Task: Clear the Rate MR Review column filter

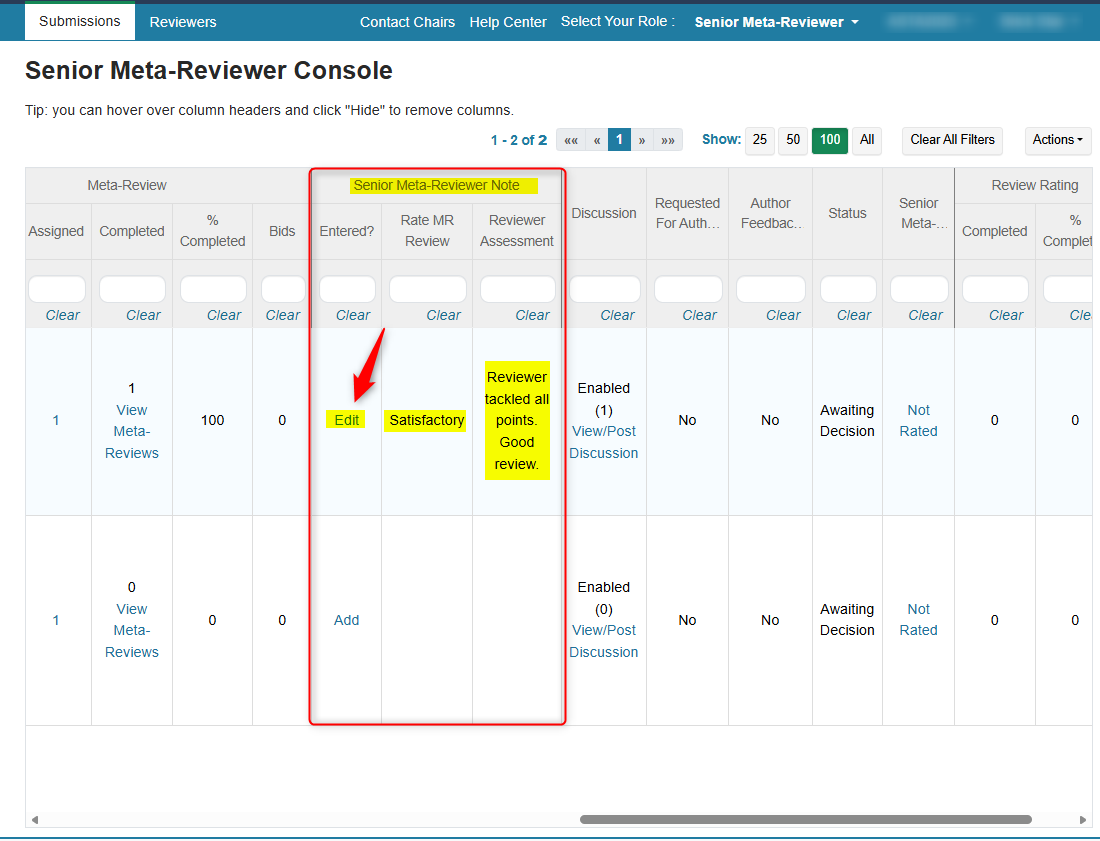Action: tap(443, 315)
